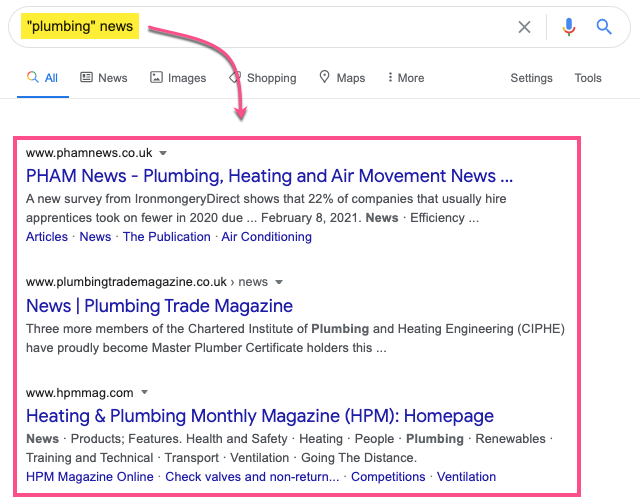Open the More three-dot menu
The height and width of the screenshot is (502, 640).
390,77
